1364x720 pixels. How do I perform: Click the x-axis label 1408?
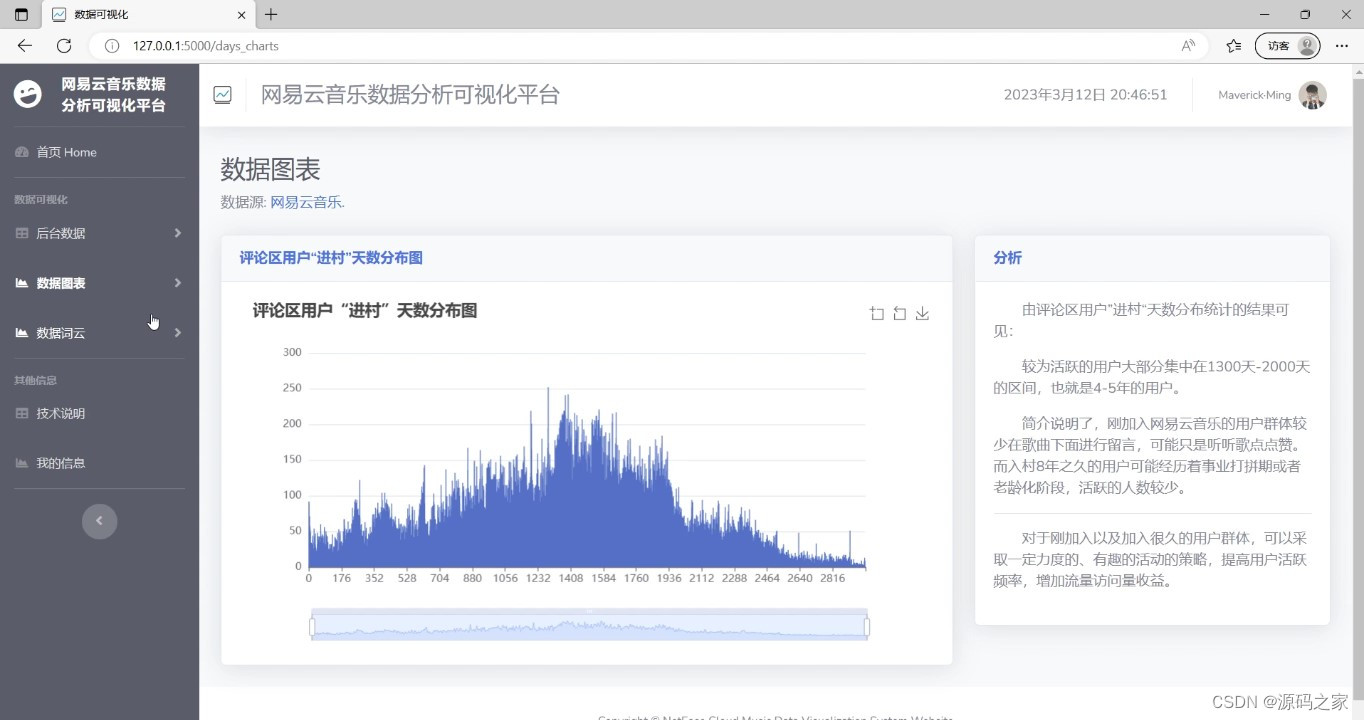[x=571, y=578]
